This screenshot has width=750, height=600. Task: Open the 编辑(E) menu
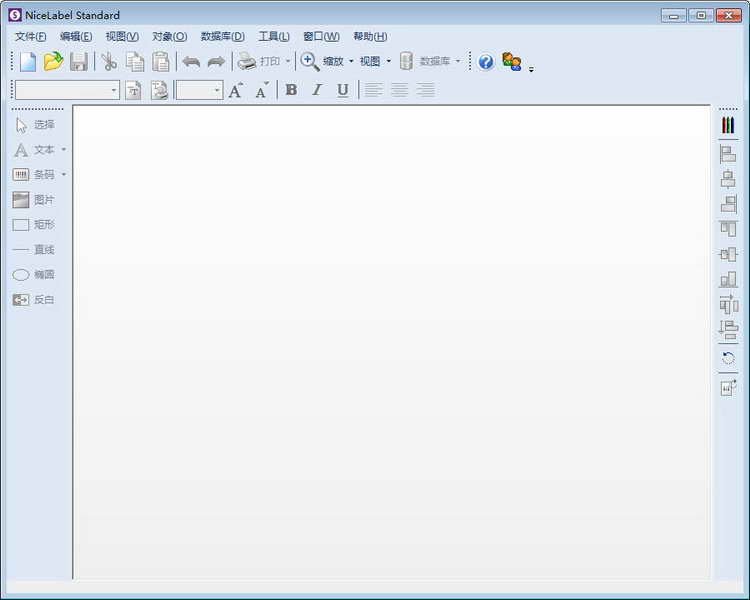(x=76, y=36)
